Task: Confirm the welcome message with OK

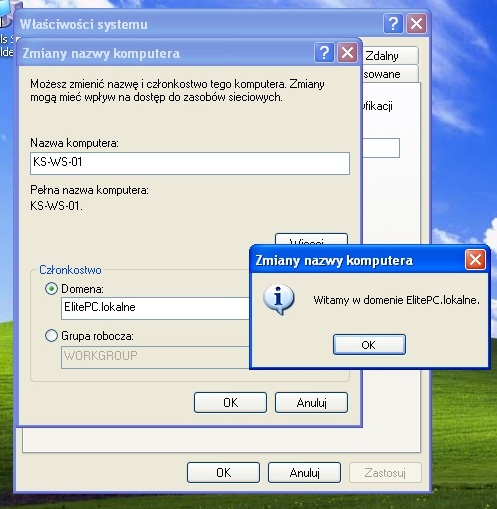Action: (x=369, y=344)
